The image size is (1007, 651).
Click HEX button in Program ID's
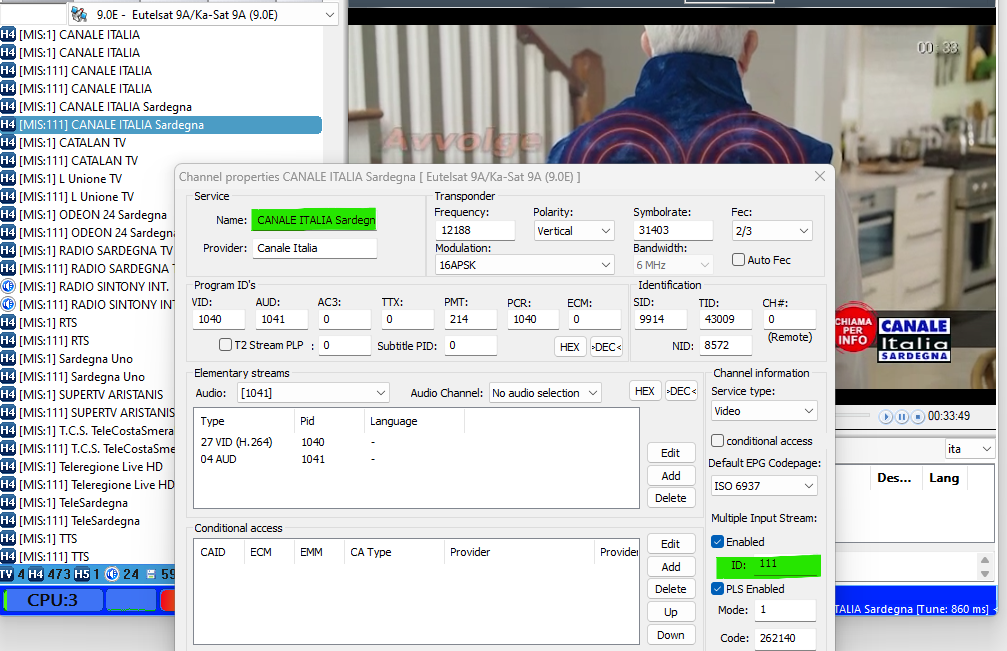click(570, 347)
